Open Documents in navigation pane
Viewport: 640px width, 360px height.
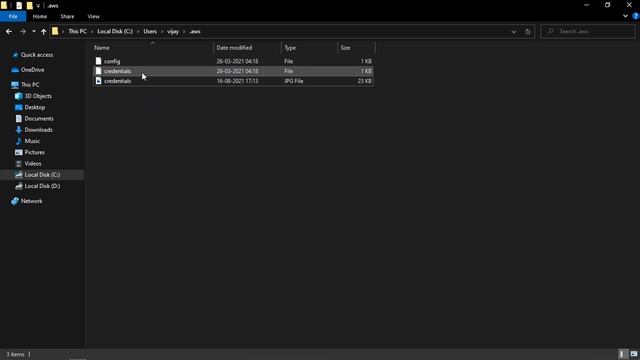pyautogui.click(x=39, y=118)
